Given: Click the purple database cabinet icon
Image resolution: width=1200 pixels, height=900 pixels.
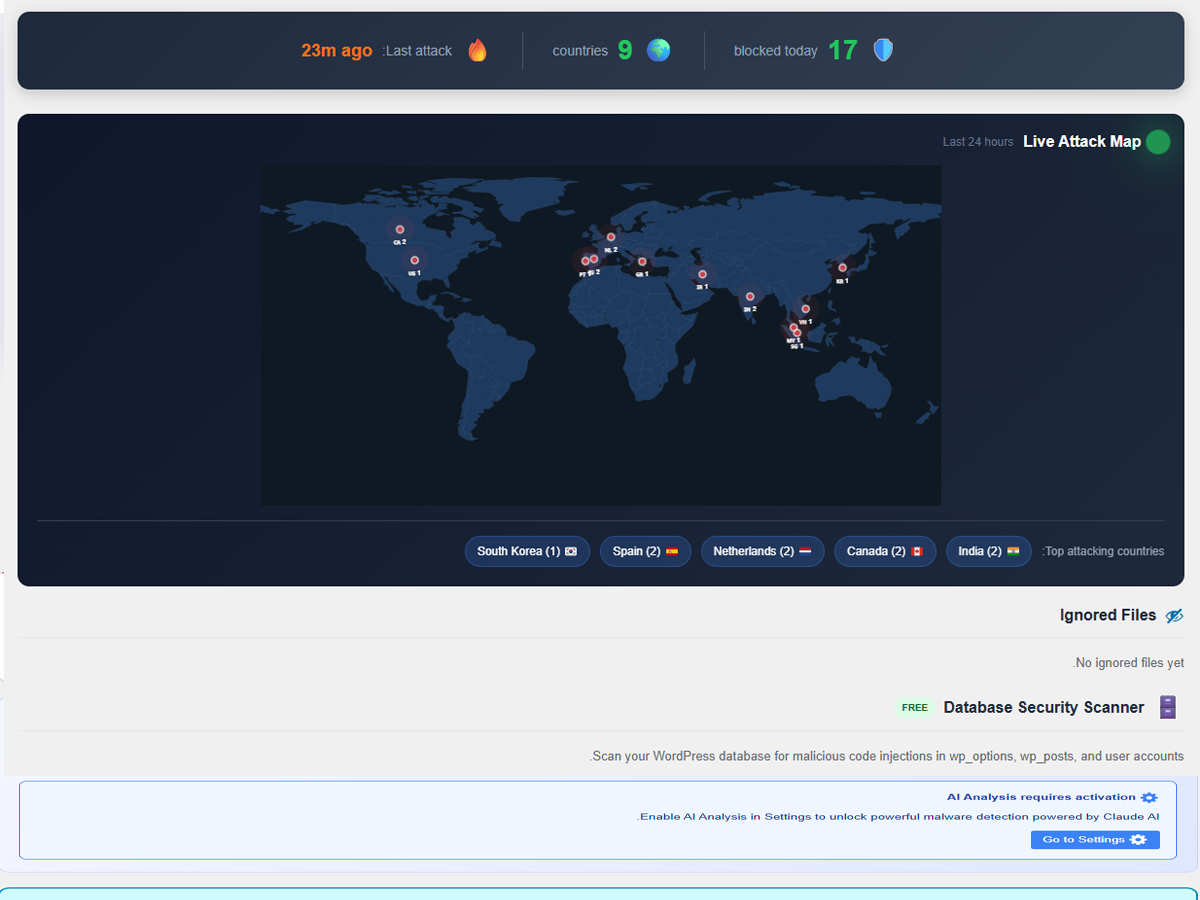Looking at the screenshot, I should click(x=1167, y=707).
